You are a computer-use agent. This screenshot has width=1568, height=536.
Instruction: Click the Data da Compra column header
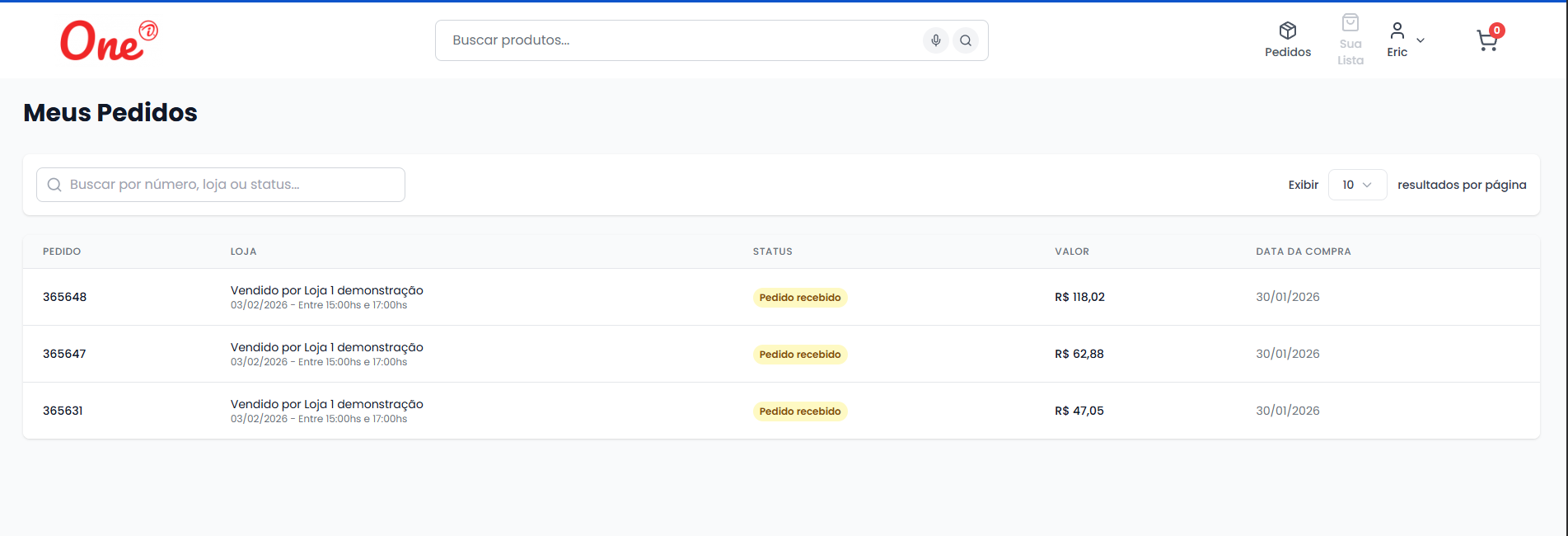coord(1303,252)
